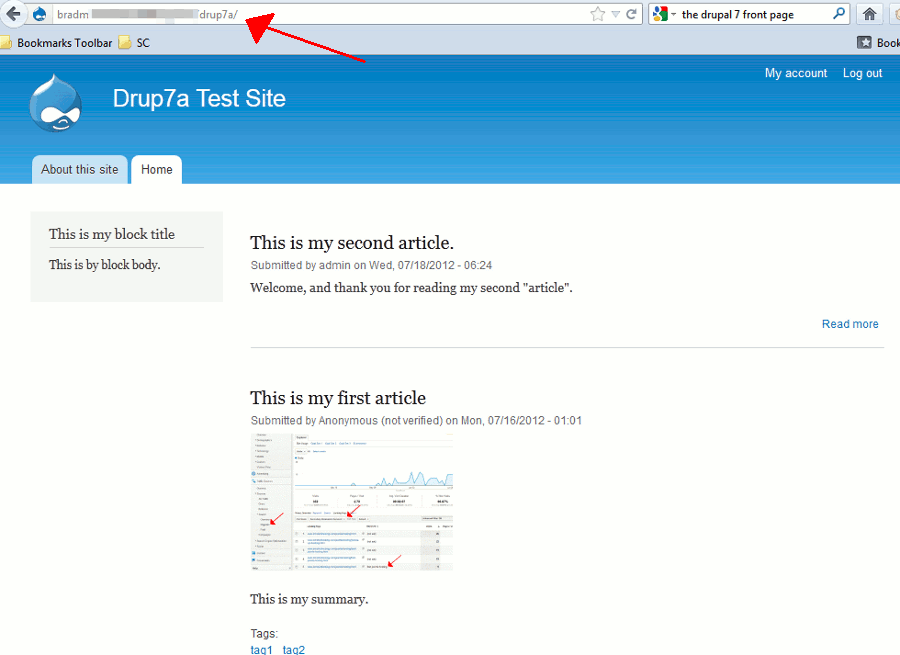Go to My account
Screen dimensions: 900x655
pos(796,73)
